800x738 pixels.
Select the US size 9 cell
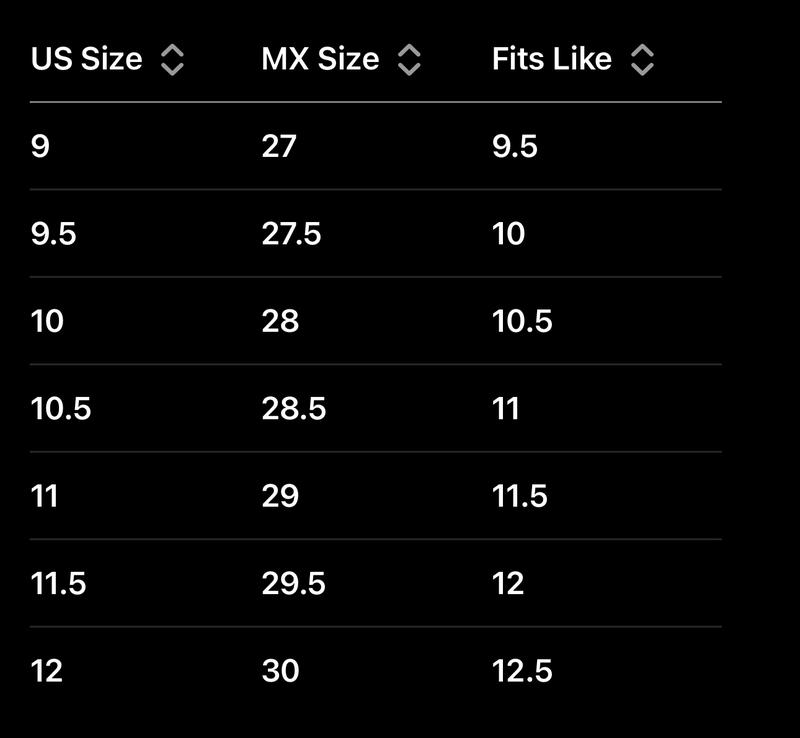coord(40,147)
